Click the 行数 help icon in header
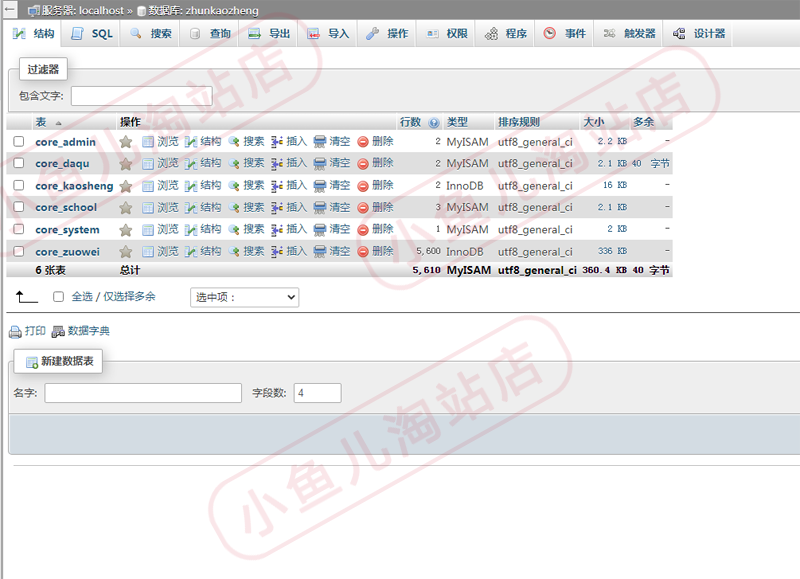Screen dimensions: 800x579 click(x=434, y=122)
